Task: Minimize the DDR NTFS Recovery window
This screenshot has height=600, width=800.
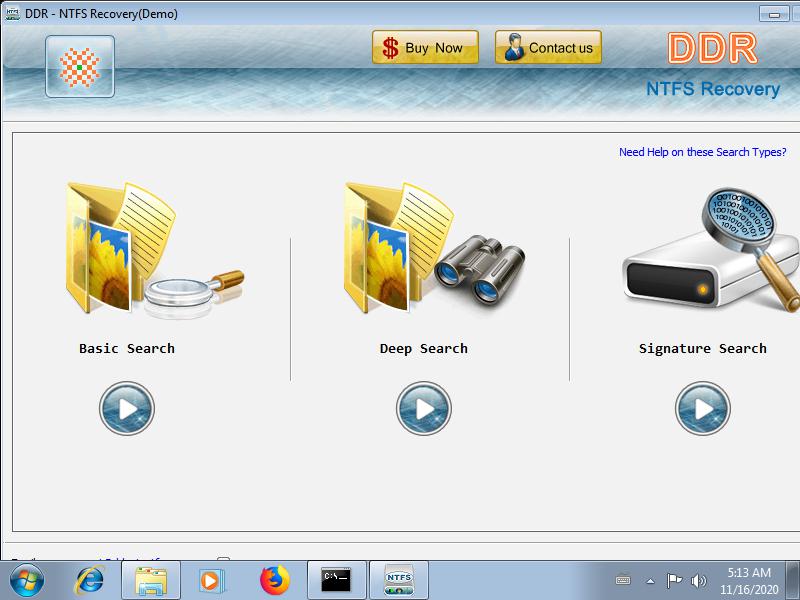Action: click(774, 14)
